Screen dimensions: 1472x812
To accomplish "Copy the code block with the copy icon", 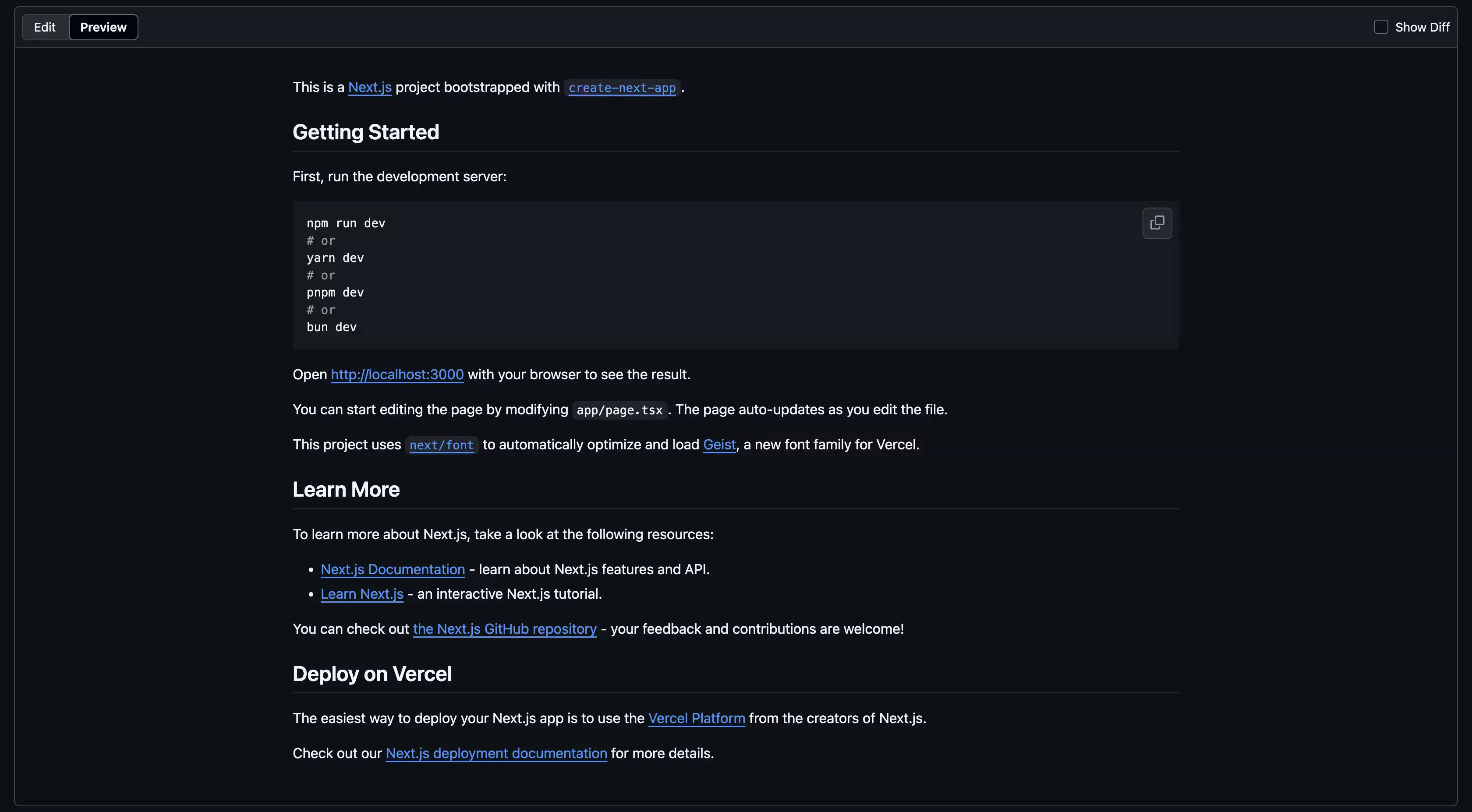I will tap(1157, 223).
